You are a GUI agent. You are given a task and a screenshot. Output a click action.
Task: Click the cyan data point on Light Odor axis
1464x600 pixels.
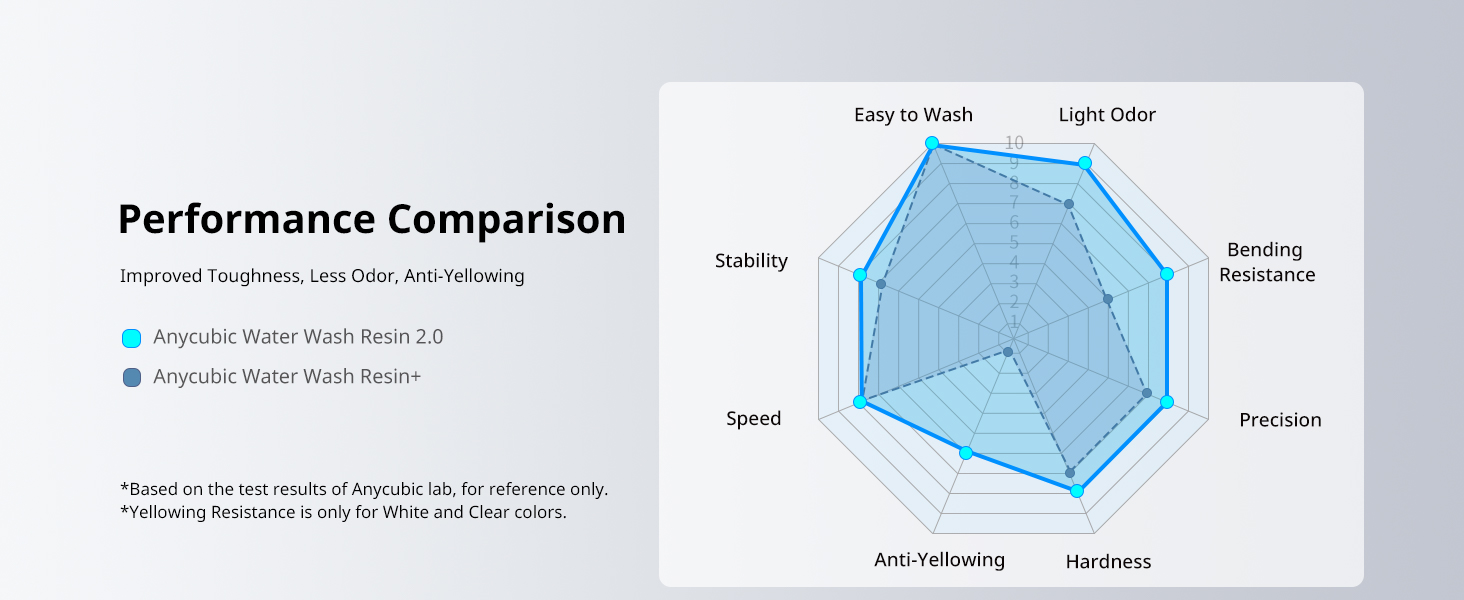1085,163
